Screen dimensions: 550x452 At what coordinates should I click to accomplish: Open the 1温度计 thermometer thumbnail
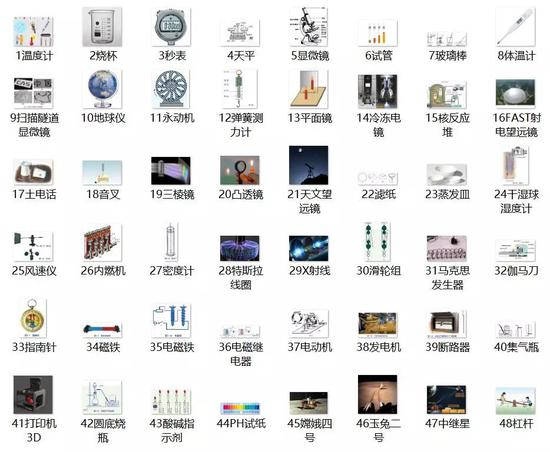(33, 32)
